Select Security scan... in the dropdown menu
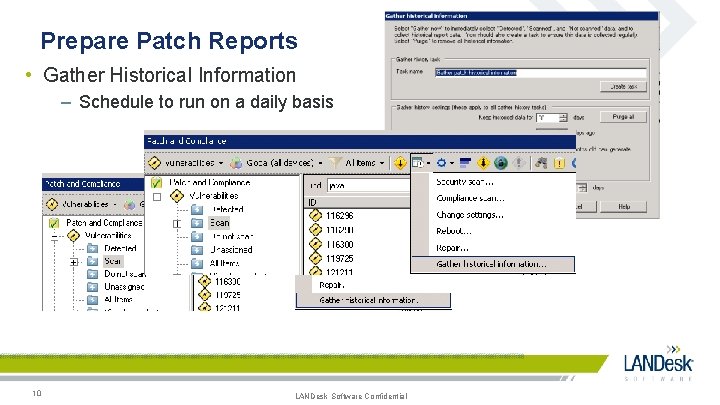Screen dimensions: 720x405 coord(465,182)
